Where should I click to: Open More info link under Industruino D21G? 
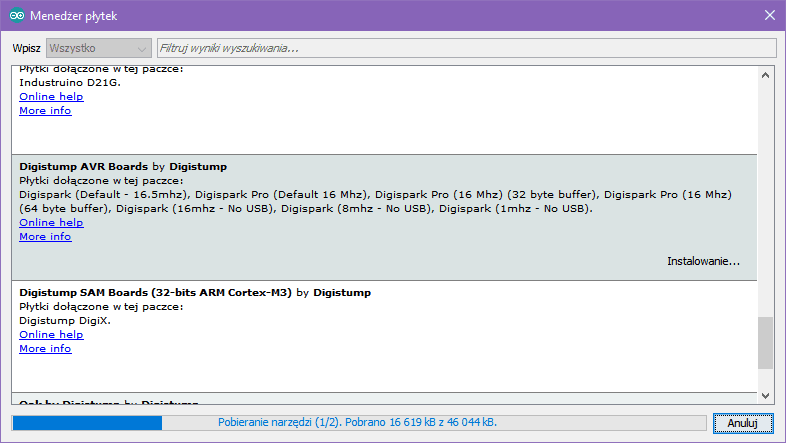click(x=45, y=110)
